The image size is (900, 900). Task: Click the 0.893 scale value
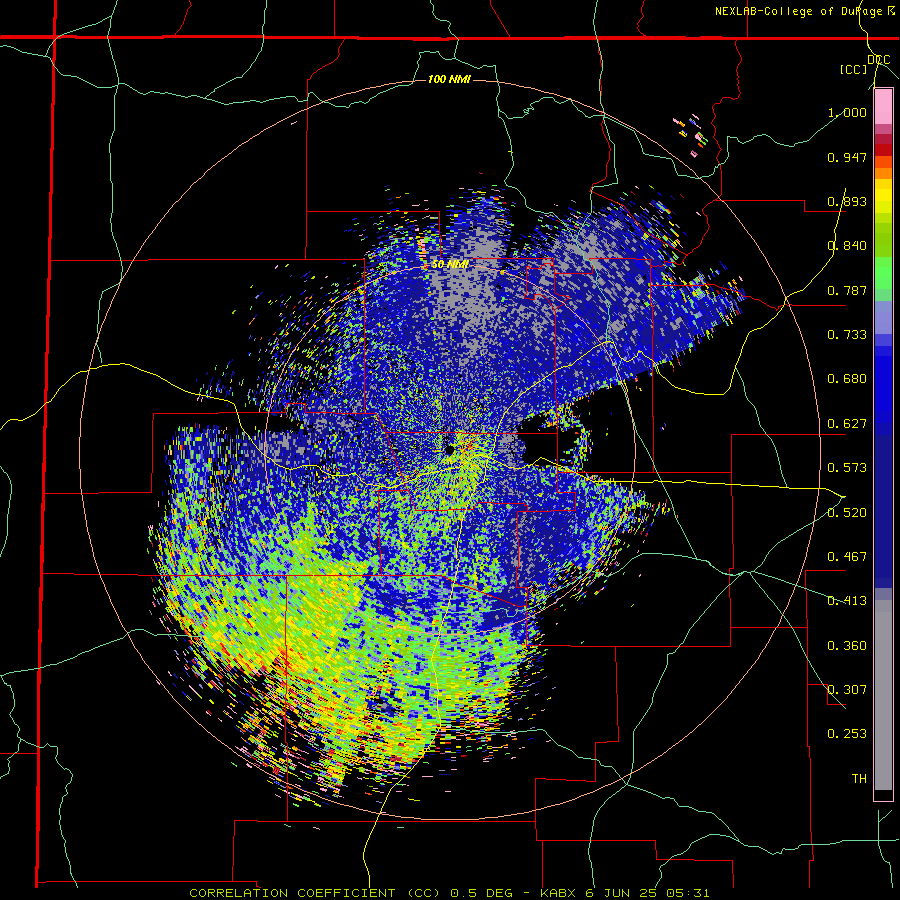click(847, 201)
